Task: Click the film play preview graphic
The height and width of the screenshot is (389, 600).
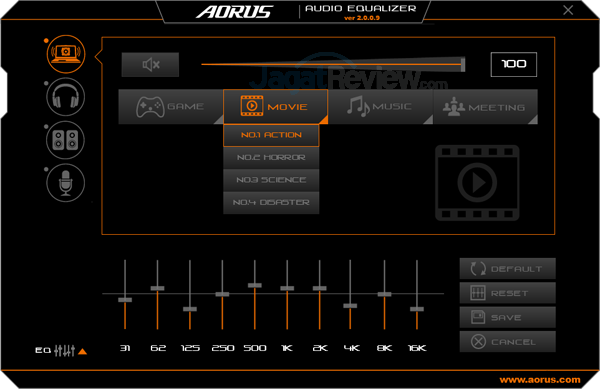Action: (x=477, y=183)
